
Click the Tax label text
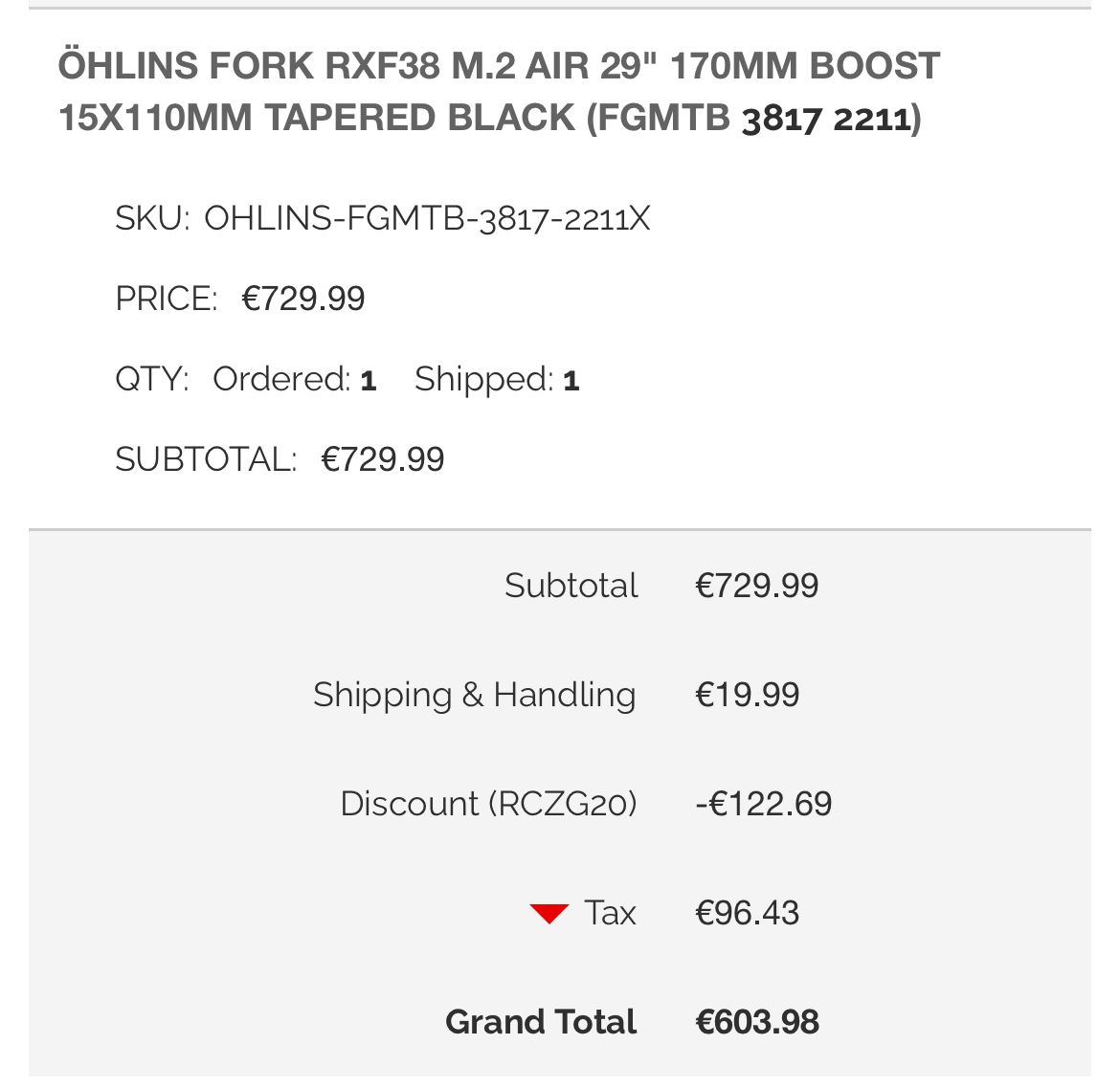coord(610,913)
